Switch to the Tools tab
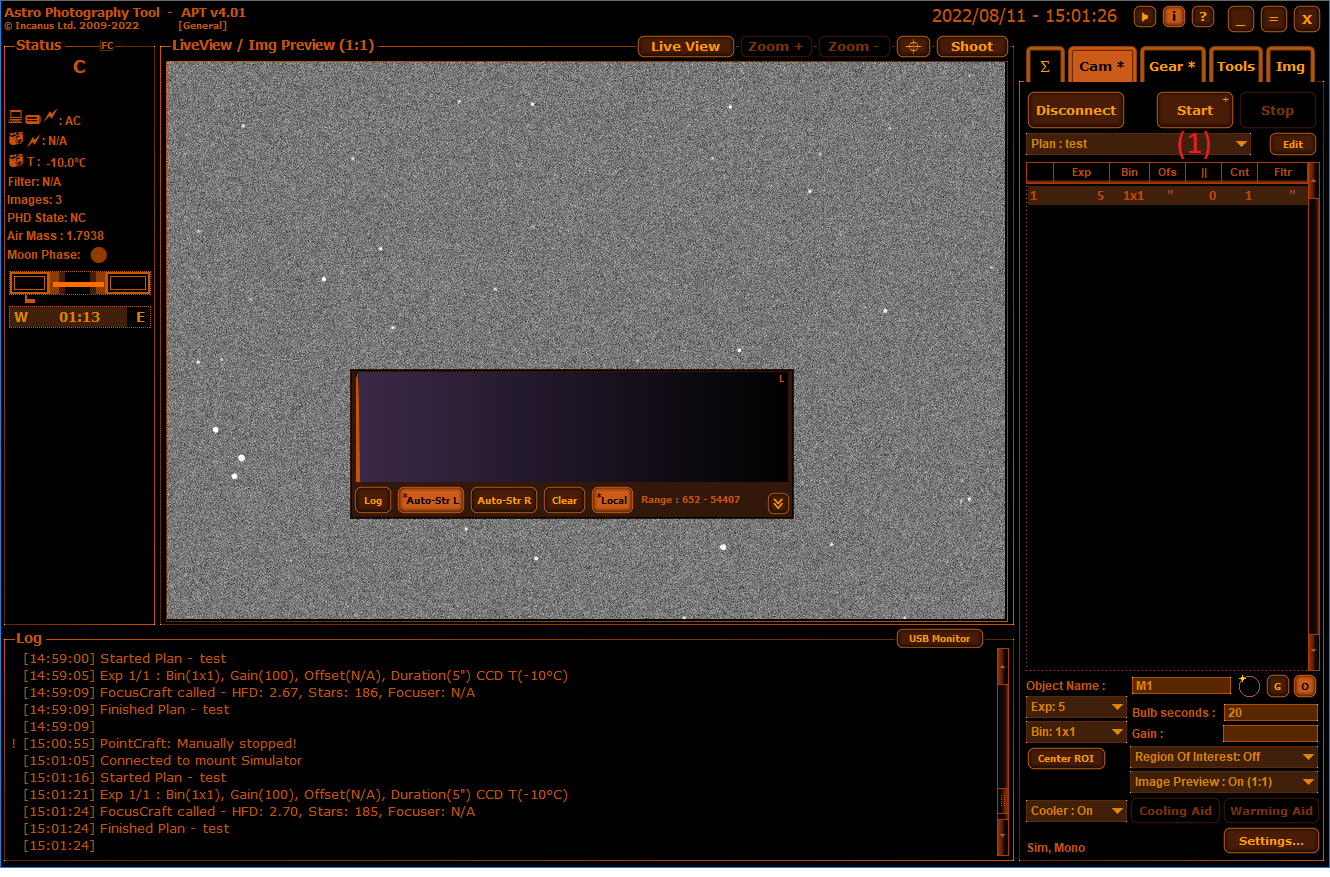Image resolution: width=1330 pixels, height=877 pixels. click(1235, 66)
